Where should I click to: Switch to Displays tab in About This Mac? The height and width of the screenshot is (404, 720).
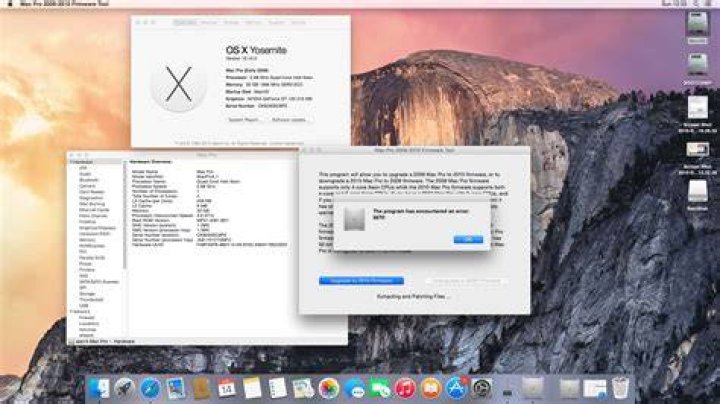point(208,22)
